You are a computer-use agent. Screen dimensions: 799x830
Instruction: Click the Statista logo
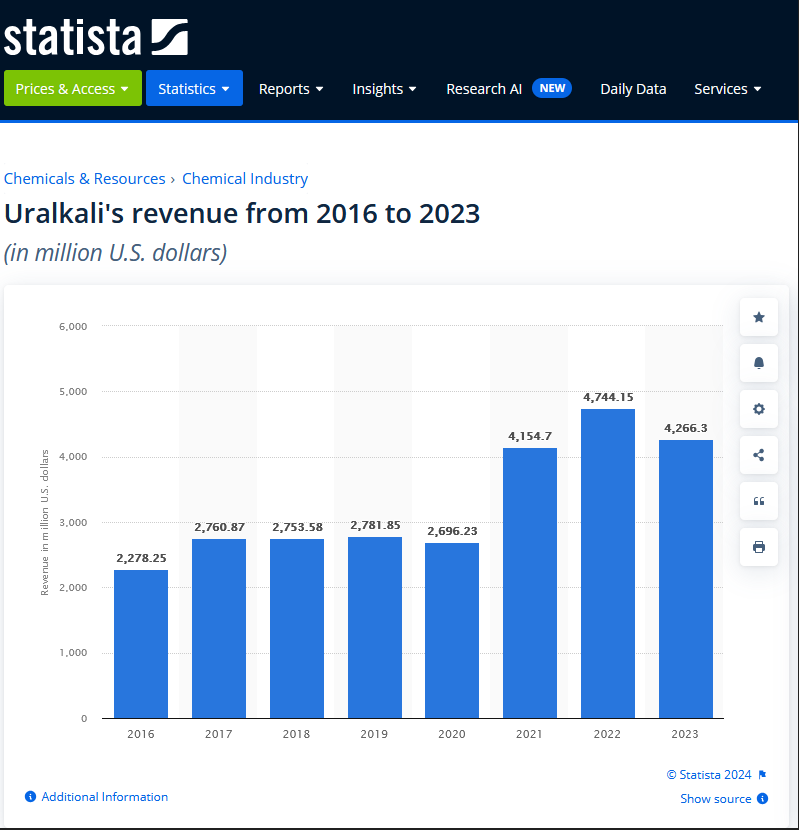96,37
